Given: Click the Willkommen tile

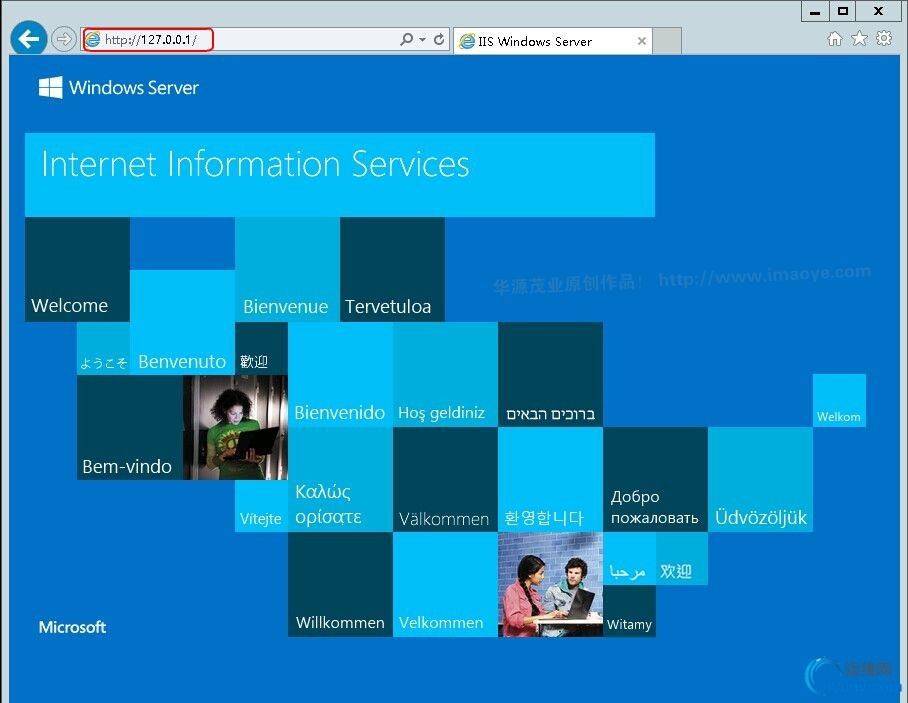Looking at the screenshot, I should click(x=340, y=584).
